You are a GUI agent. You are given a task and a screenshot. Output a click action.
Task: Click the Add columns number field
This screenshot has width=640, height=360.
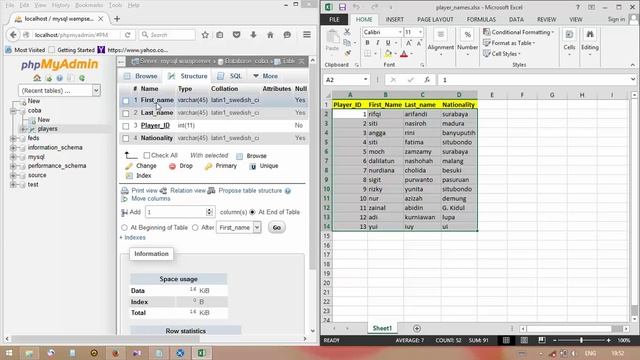pos(176,212)
